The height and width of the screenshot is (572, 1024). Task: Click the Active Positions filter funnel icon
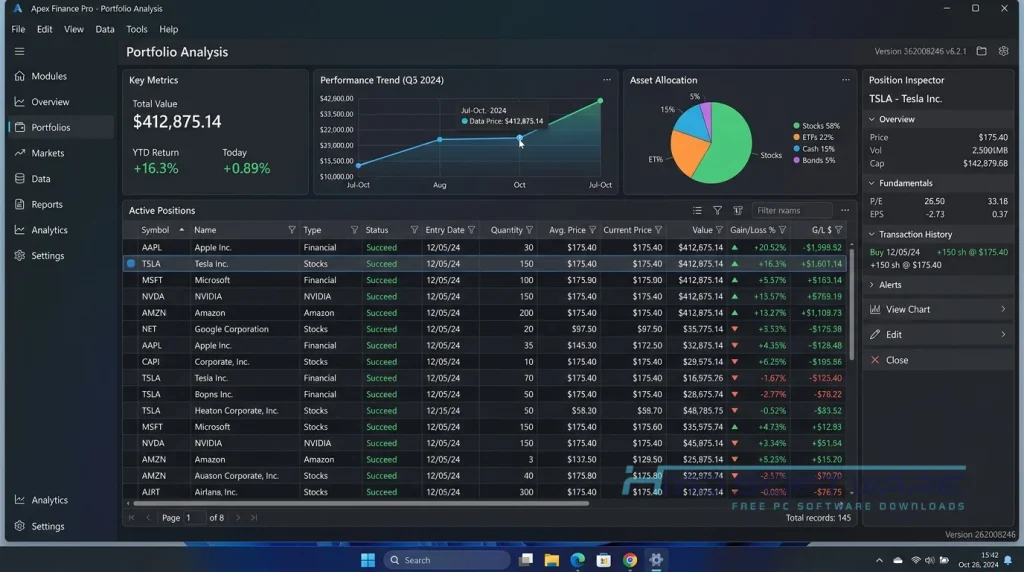click(718, 210)
